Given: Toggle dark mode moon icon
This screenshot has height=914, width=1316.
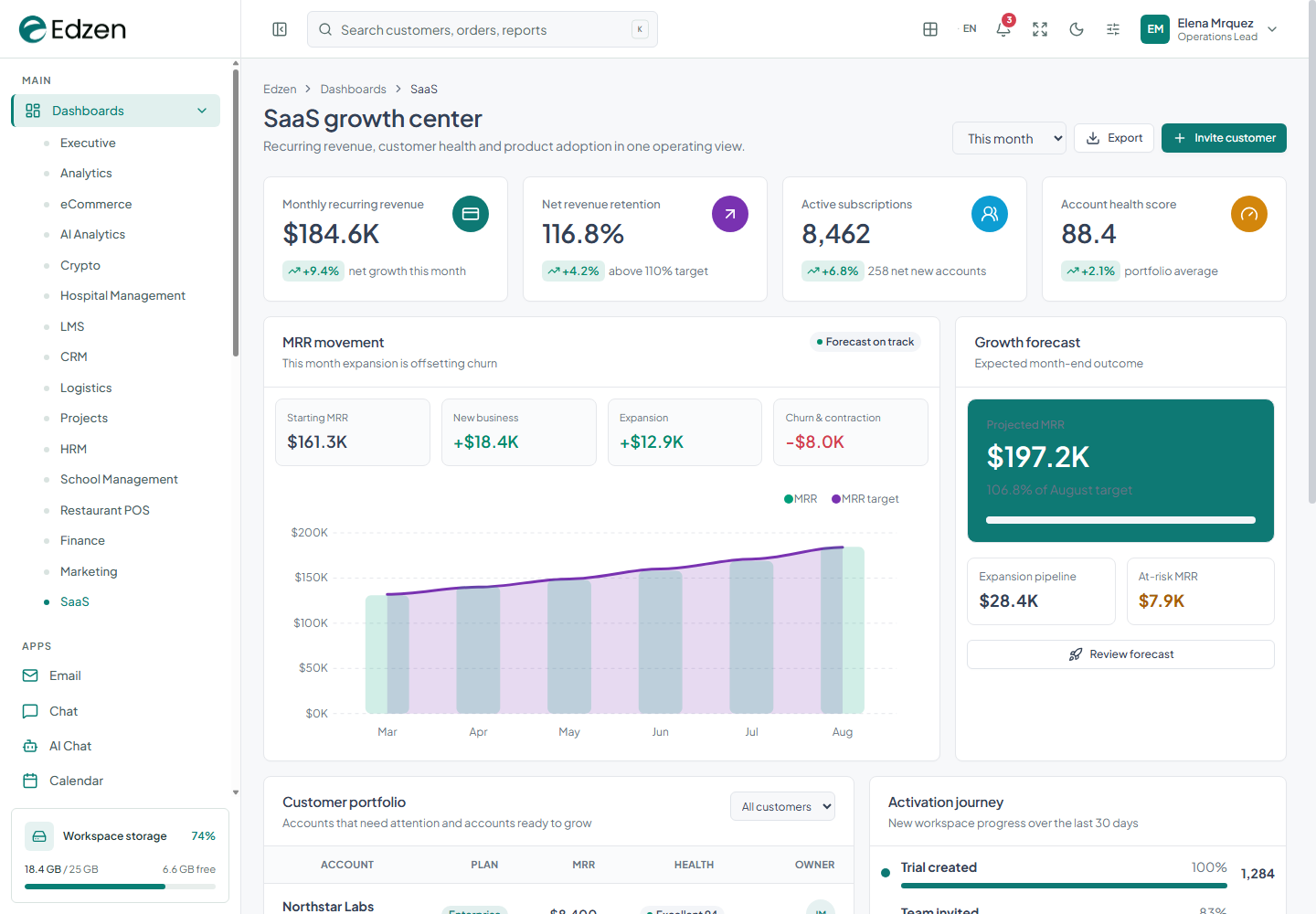Looking at the screenshot, I should 1077,29.
